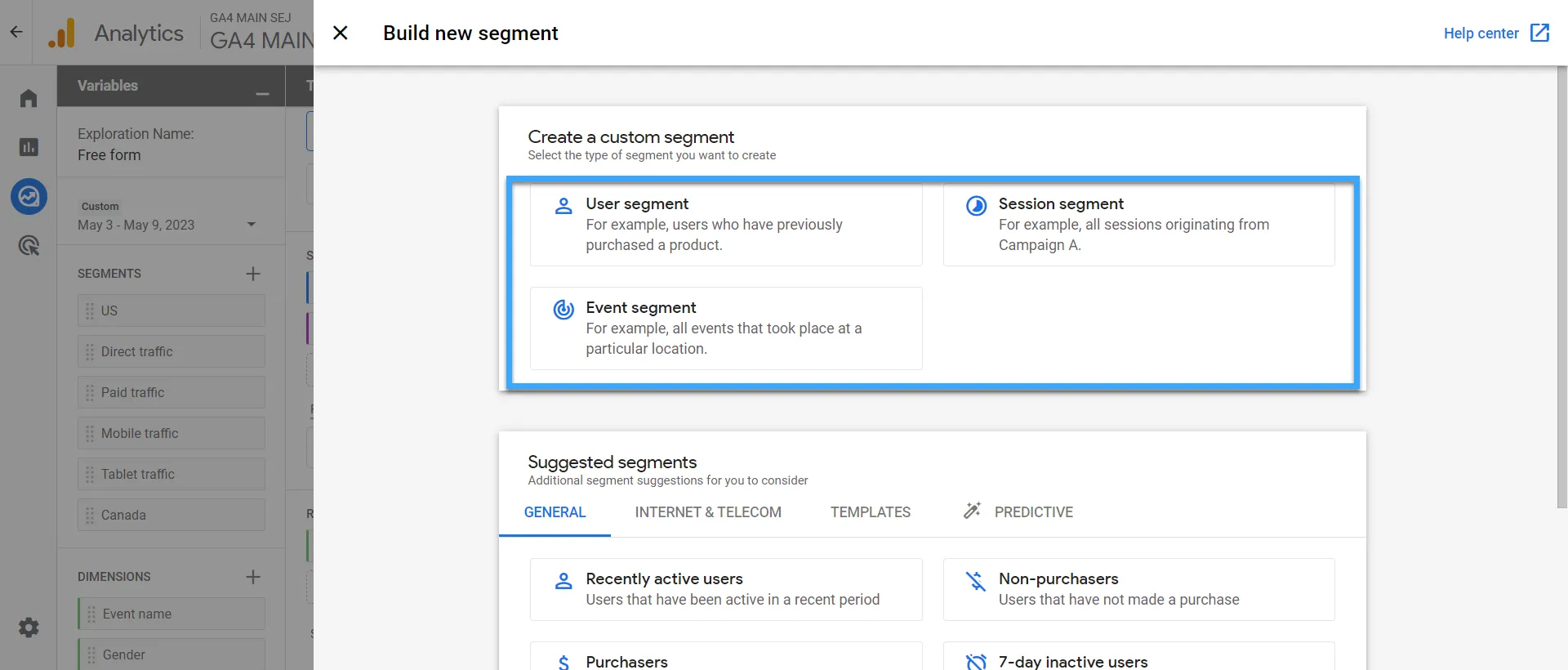Click the Session segment clock icon
This screenshot has height=670, width=1568.
click(x=976, y=205)
